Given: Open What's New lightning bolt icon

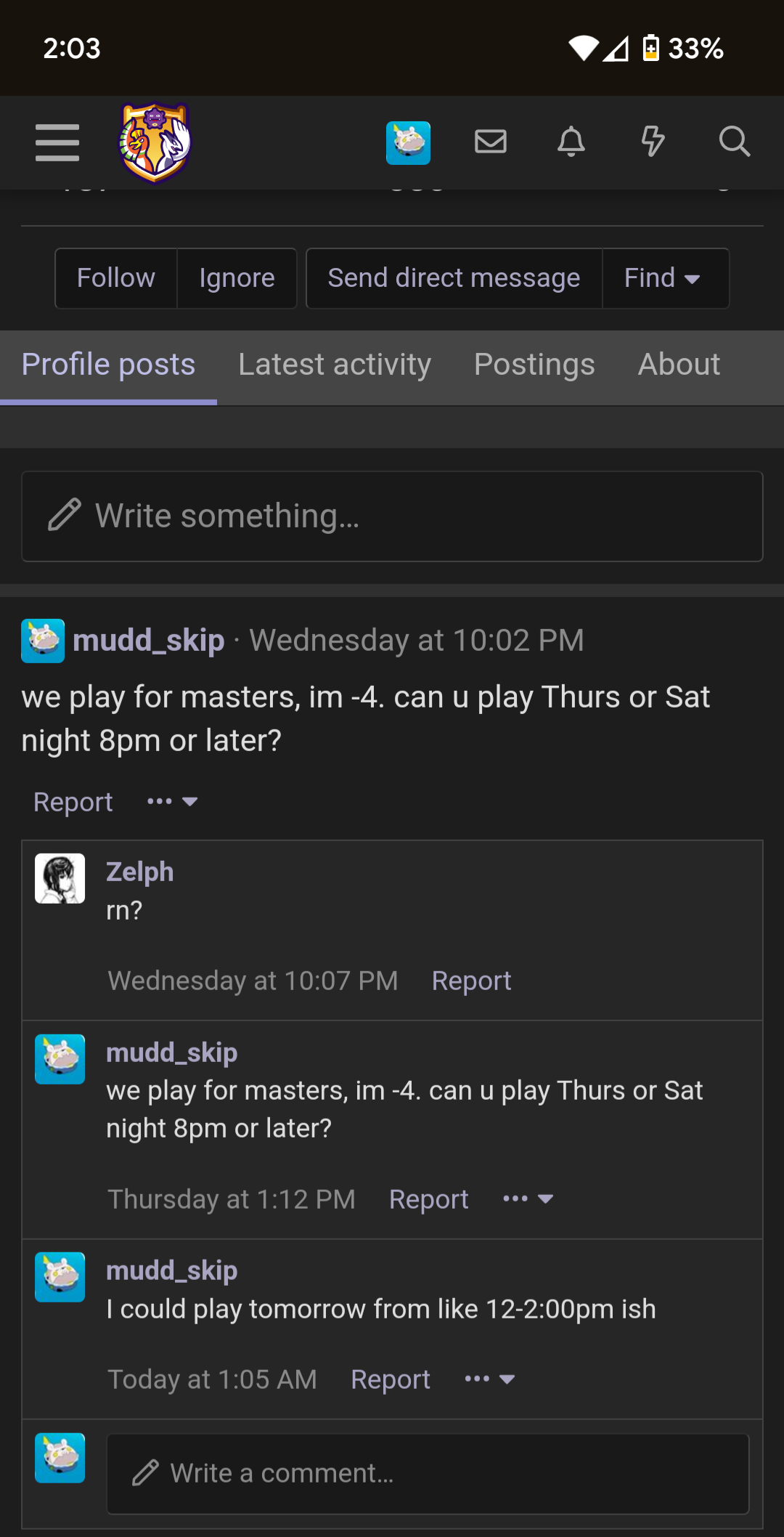Looking at the screenshot, I should click(653, 142).
